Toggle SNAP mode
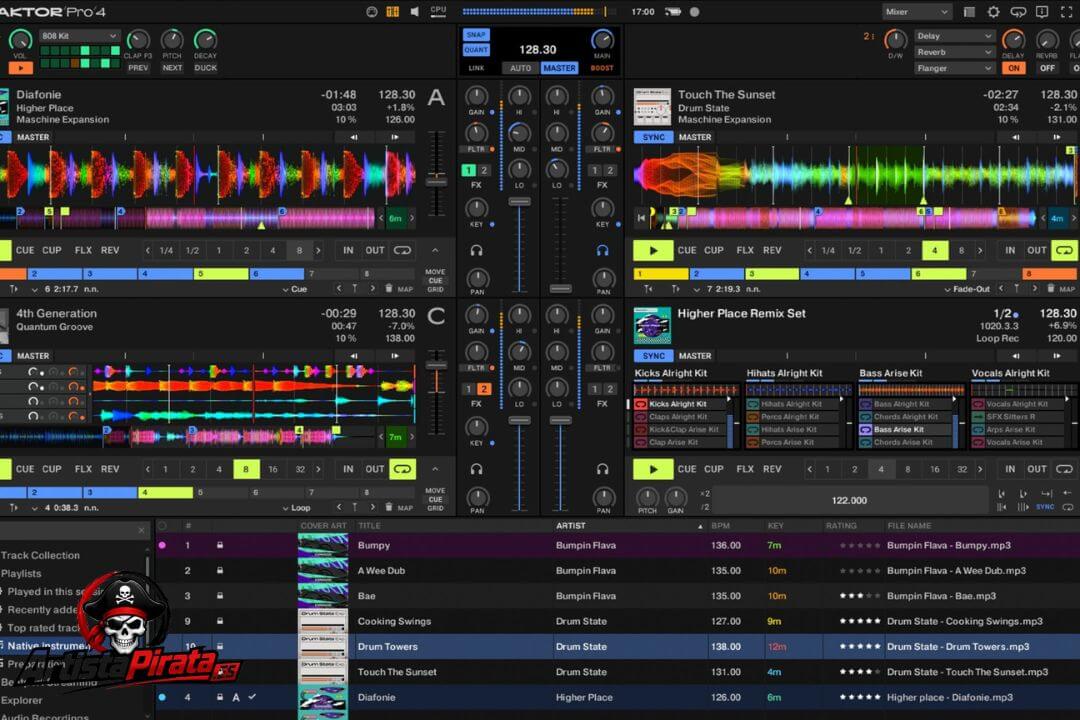This screenshot has width=1080, height=720. coord(476,34)
